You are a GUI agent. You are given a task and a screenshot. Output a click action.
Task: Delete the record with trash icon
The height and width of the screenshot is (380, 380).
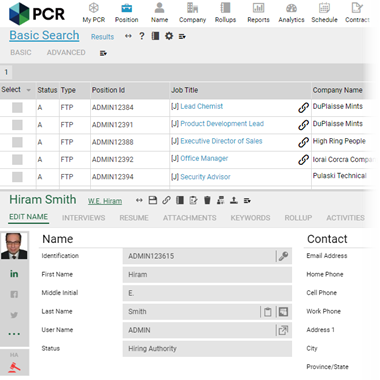207,200
